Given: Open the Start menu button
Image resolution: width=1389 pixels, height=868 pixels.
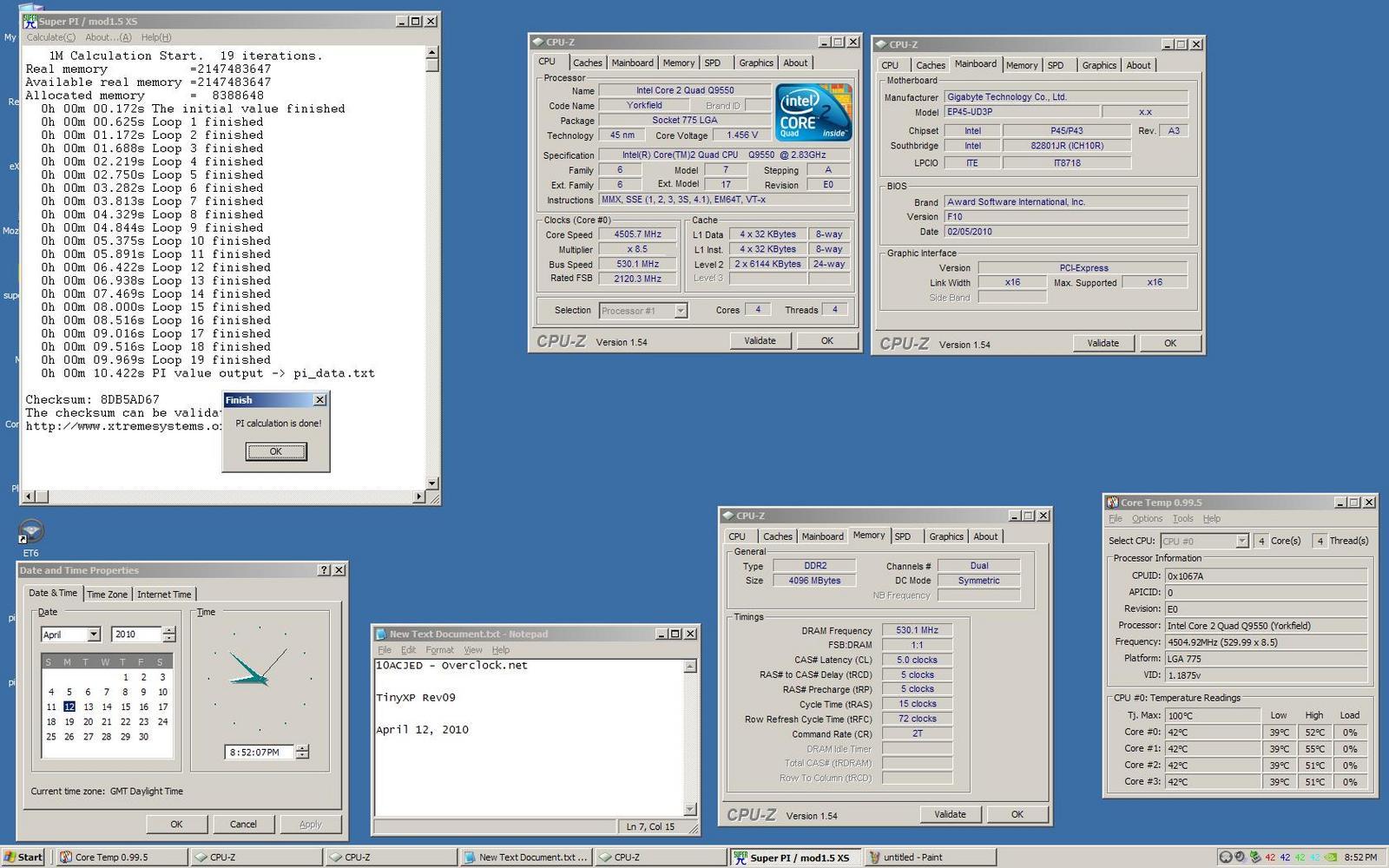Looking at the screenshot, I should coord(23,857).
